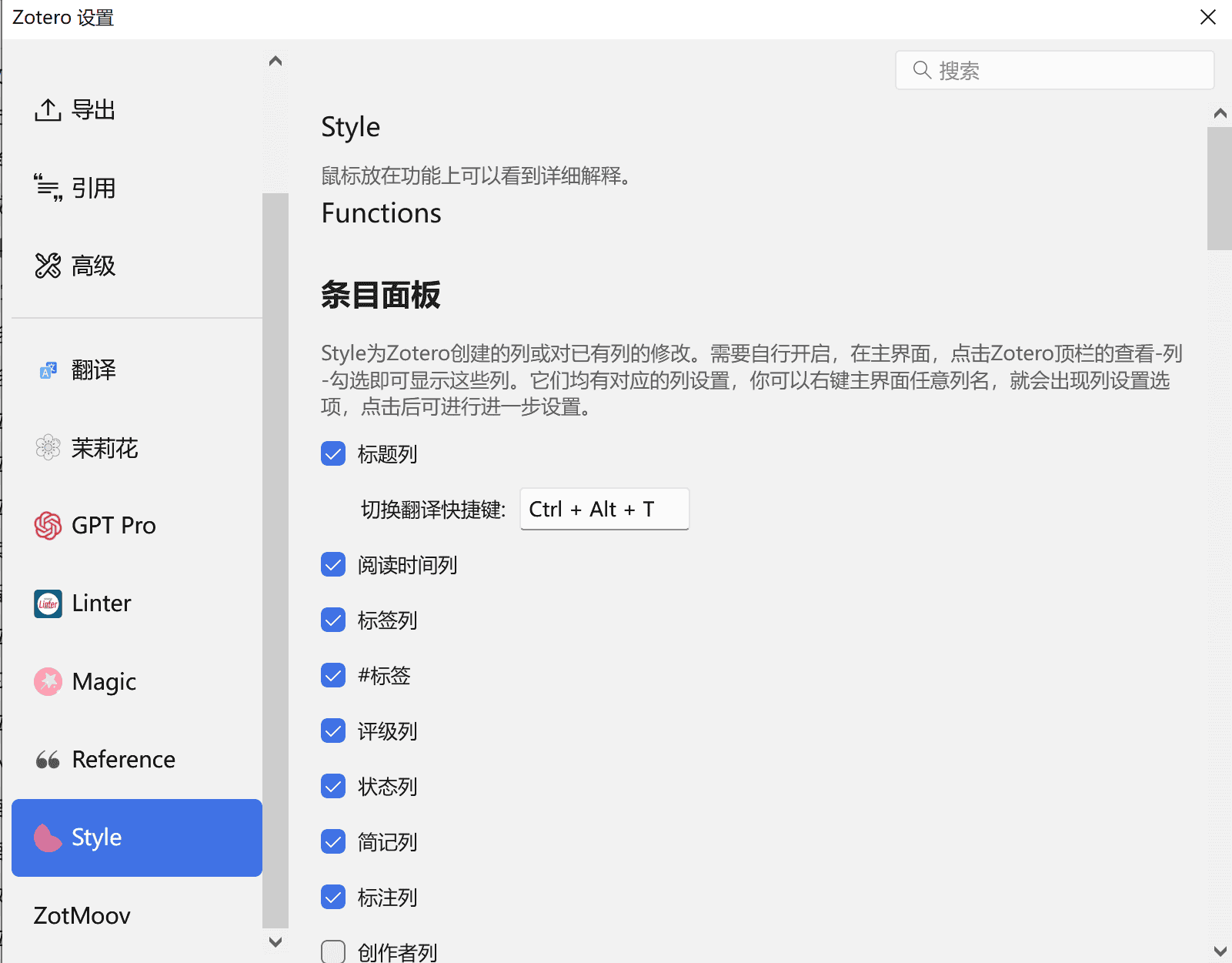Open the 高级 advanced settings icon
This screenshot has width=1232, height=963.
click(48, 265)
